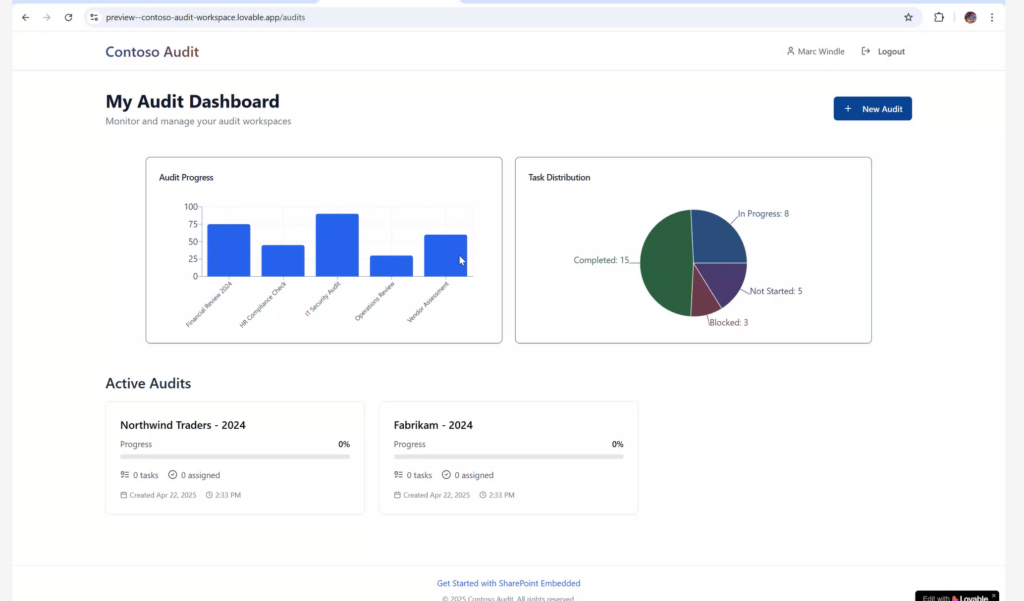The height and width of the screenshot is (601, 1024).
Task: Click the Fabrikam progress bar
Action: (x=509, y=457)
